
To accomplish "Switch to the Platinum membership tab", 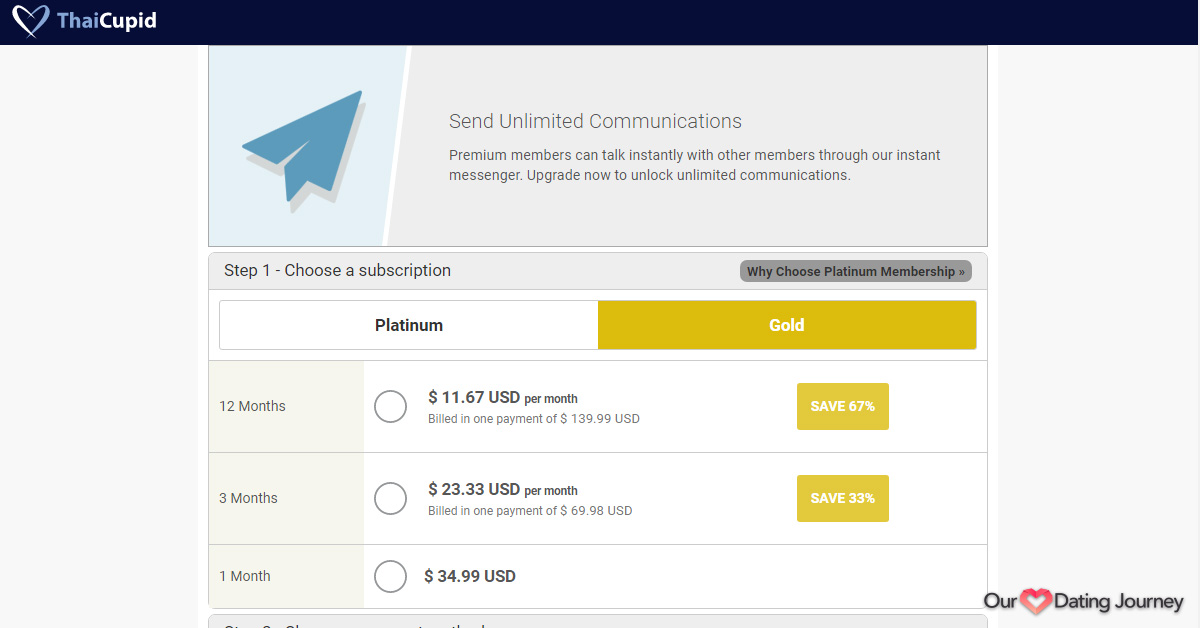I will coord(409,325).
